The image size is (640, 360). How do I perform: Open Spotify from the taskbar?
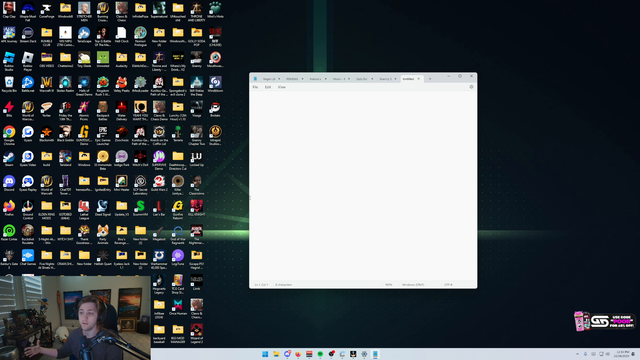point(320,354)
